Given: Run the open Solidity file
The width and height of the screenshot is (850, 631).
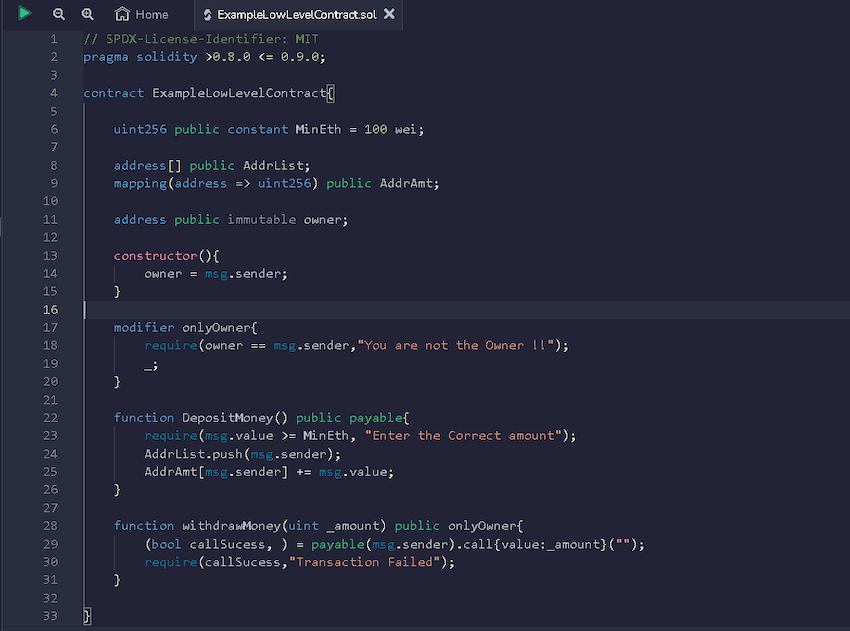Looking at the screenshot, I should [x=24, y=14].
